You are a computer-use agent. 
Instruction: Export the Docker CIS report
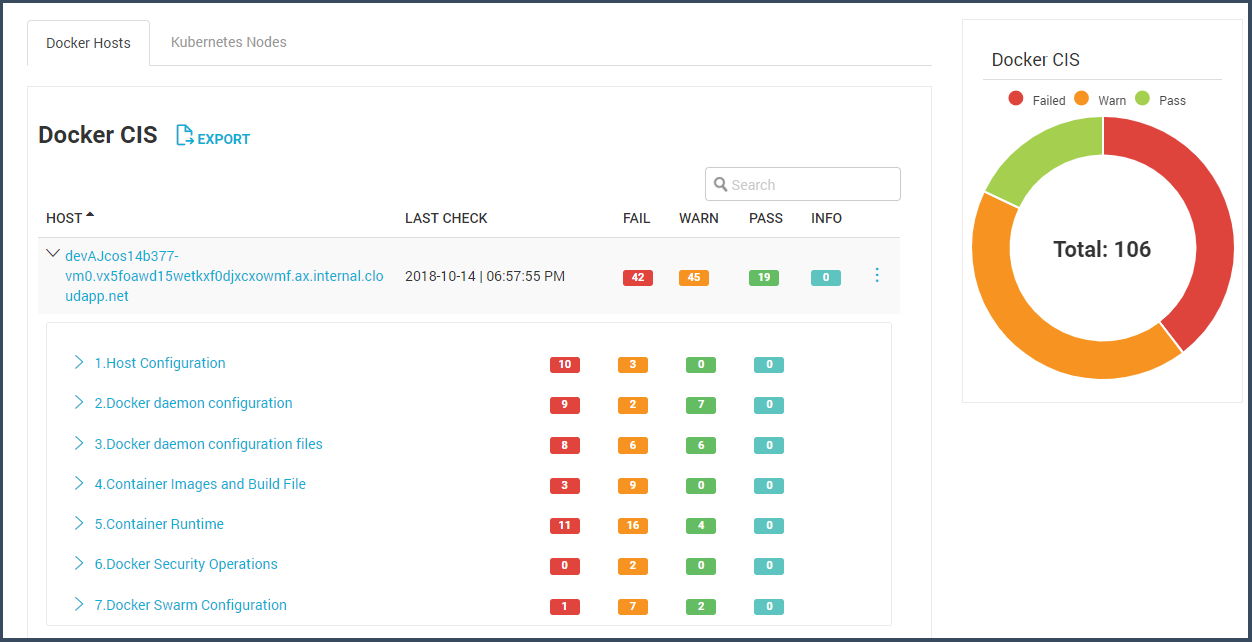[x=213, y=137]
